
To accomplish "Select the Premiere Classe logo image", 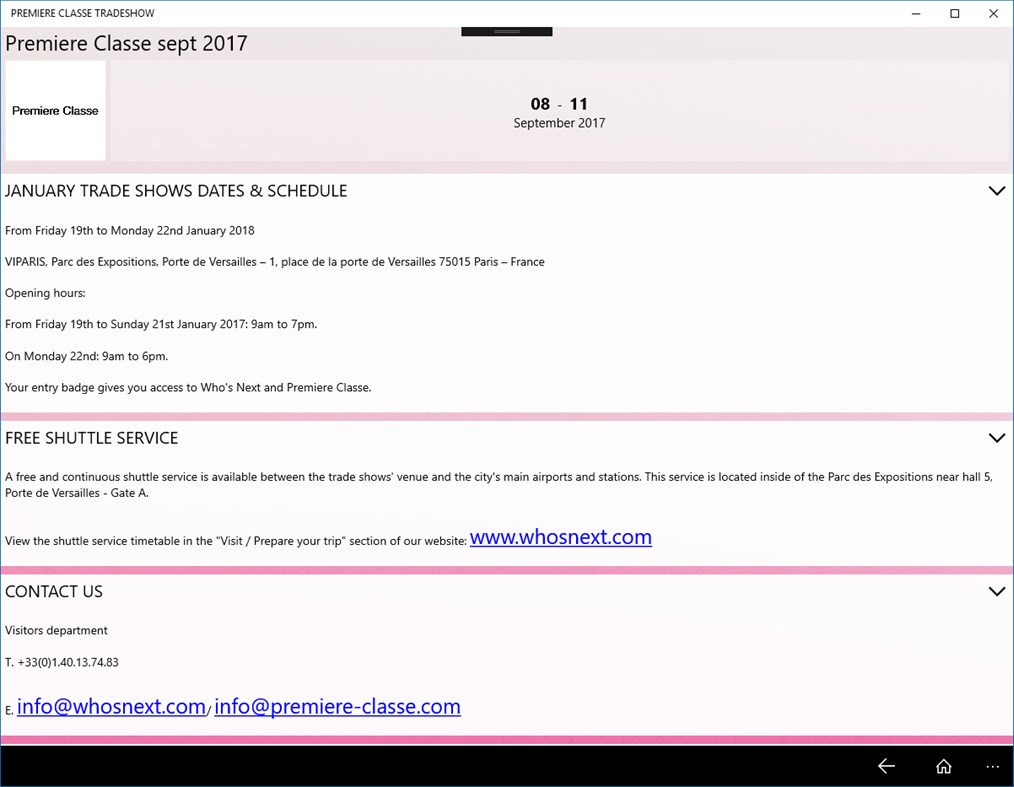I will pos(55,110).
